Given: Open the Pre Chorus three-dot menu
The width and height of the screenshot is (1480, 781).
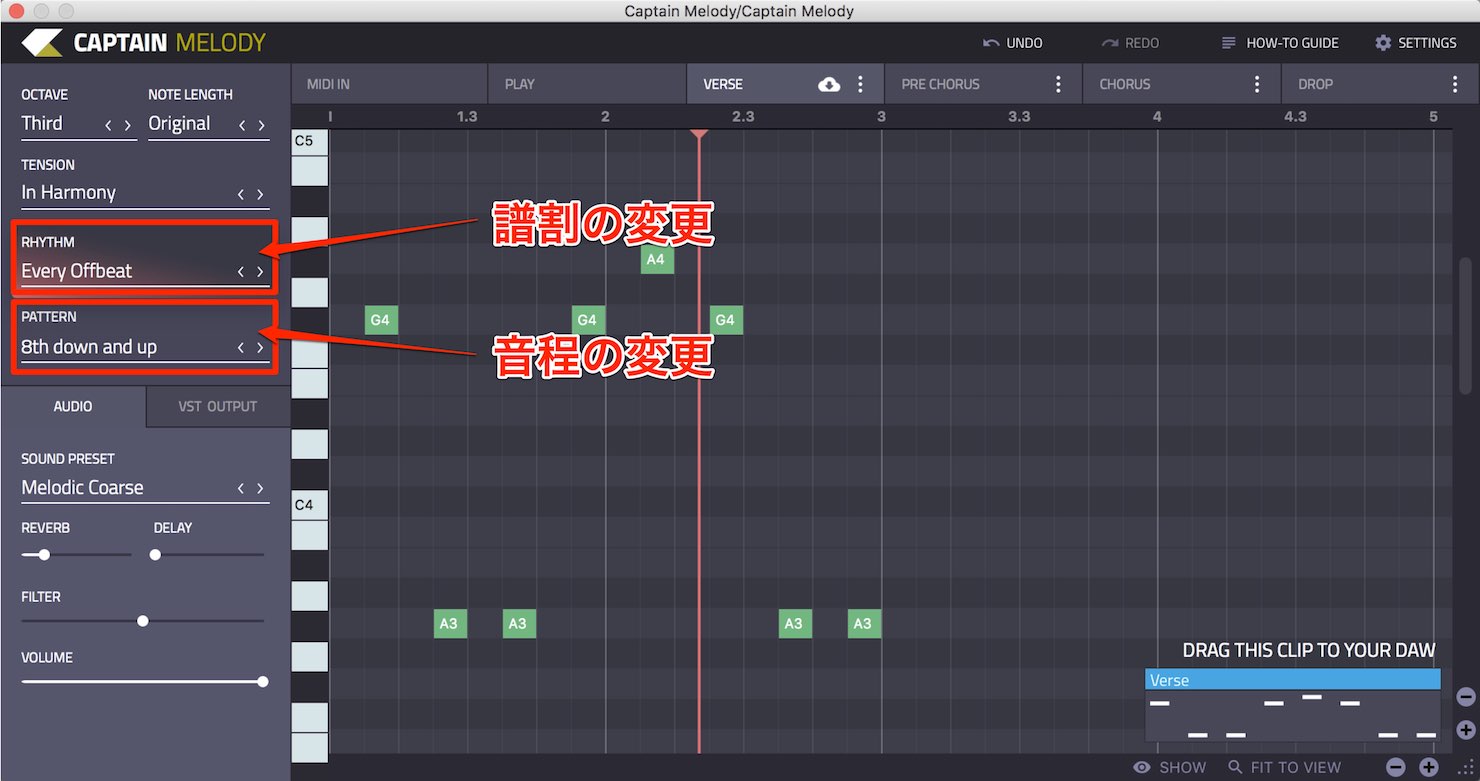Looking at the screenshot, I should tap(1059, 85).
